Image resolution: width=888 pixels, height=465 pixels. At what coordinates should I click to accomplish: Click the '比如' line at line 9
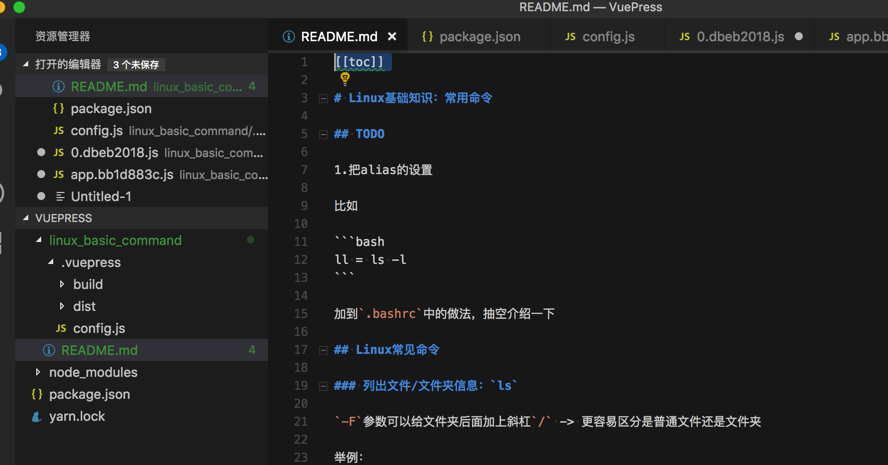(345, 206)
